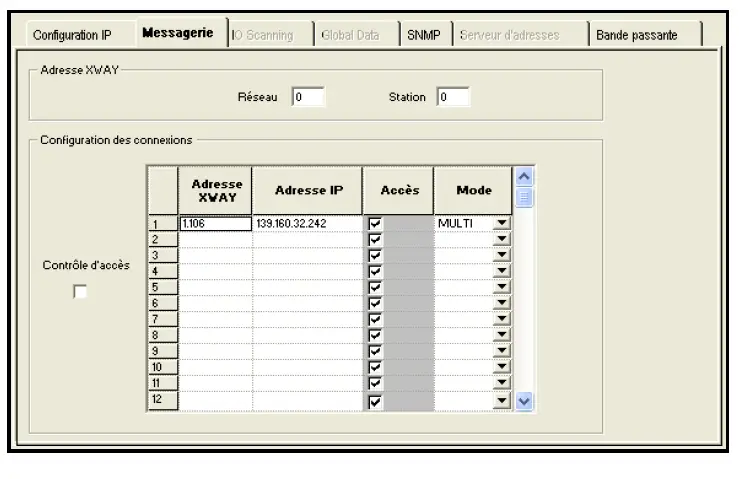Switch to the SNMP tab
Image resolution: width=739 pixels, height=479 pixels.
coord(424,35)
